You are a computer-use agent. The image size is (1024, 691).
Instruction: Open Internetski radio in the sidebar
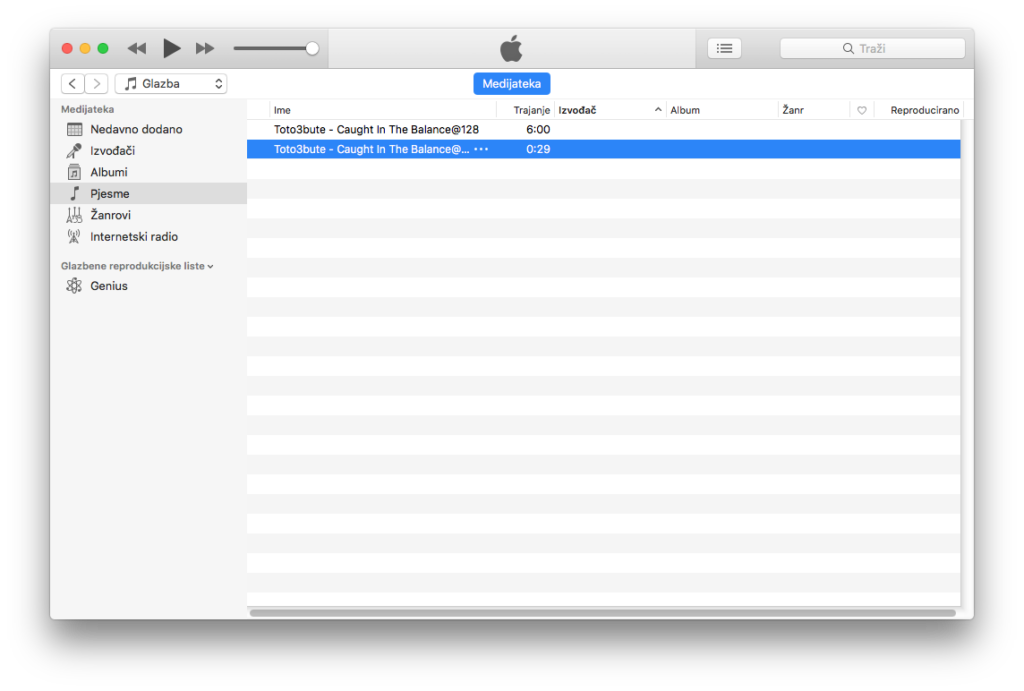click(133, 237)
